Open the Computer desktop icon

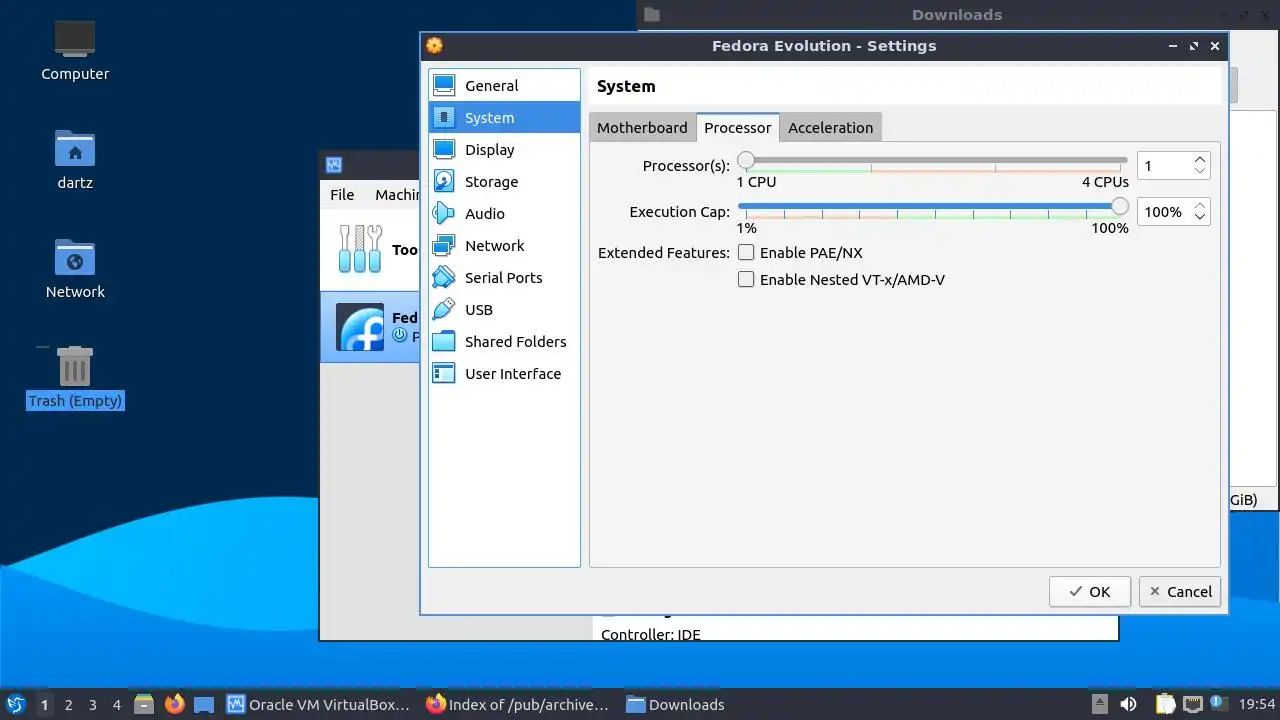(75, 39)
